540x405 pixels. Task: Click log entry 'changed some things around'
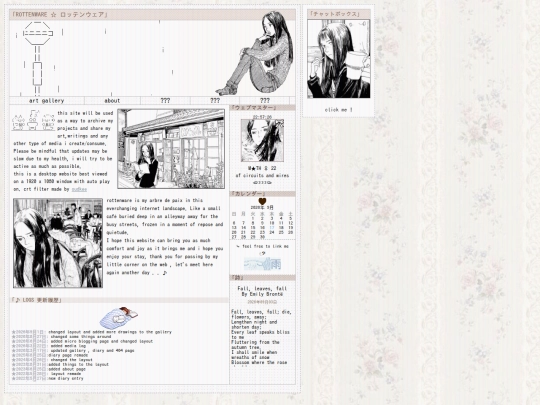point(81,337)
